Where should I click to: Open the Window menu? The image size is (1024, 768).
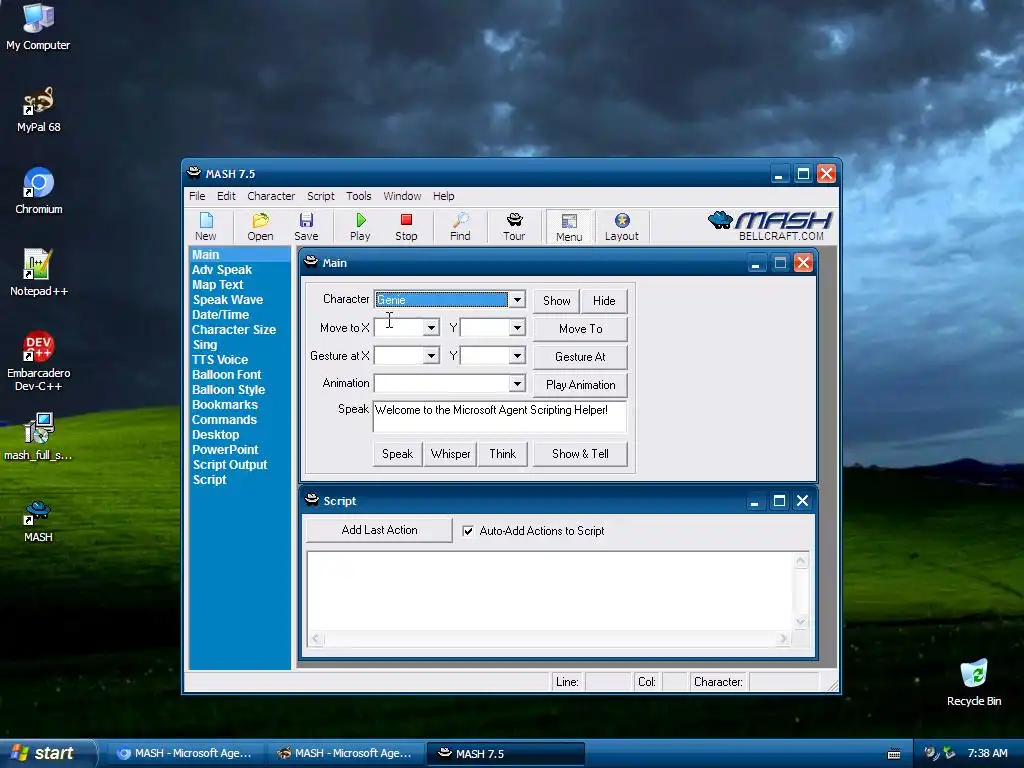tap(402, 196)
